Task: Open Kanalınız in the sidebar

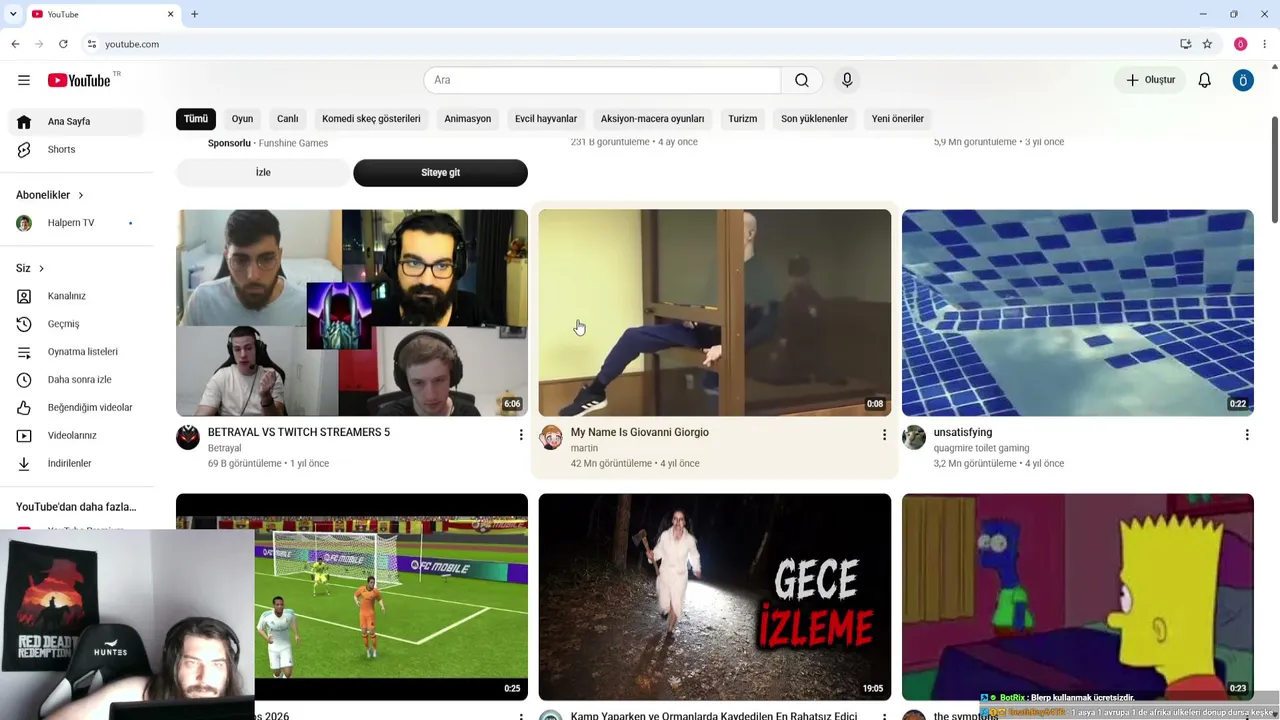Action: point(76,296)
